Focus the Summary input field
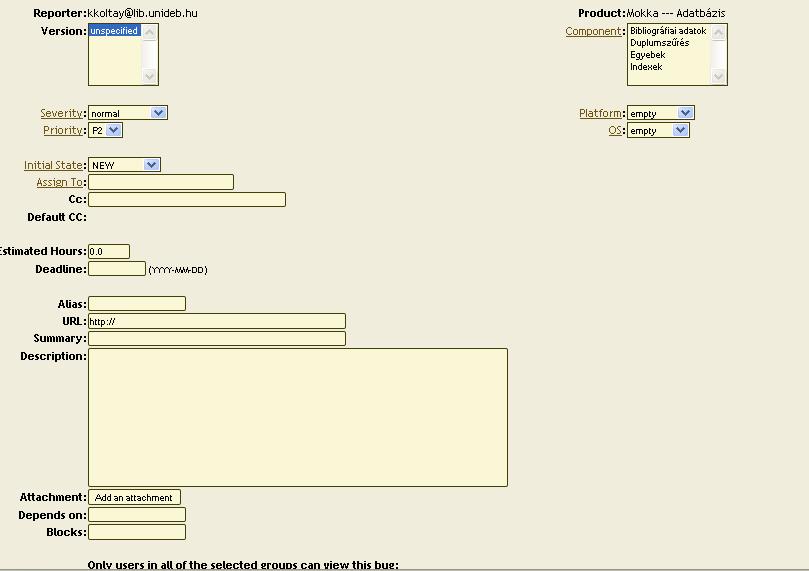The height and width of the screenshot is (571, 809). [217, 339]
